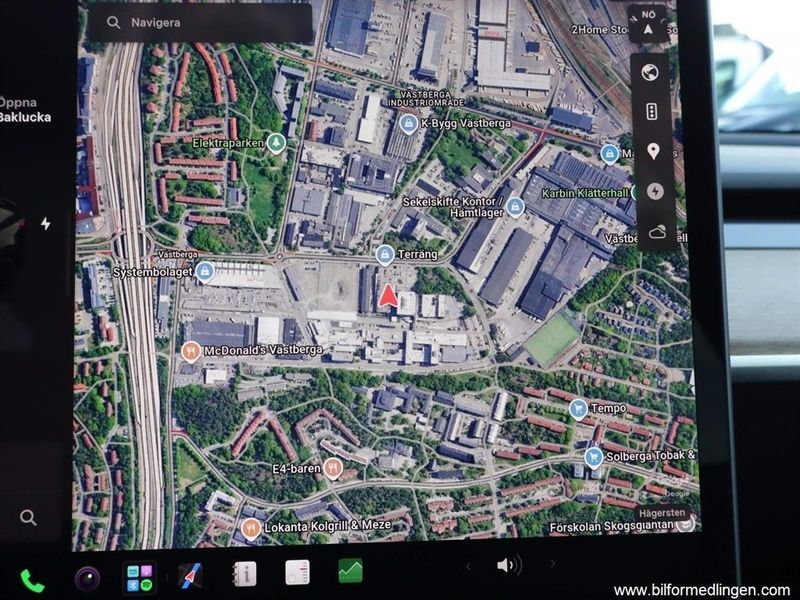Open the Phone app in the dock
The height and width of the screenshot is (600, 800).
click(32, 581)
